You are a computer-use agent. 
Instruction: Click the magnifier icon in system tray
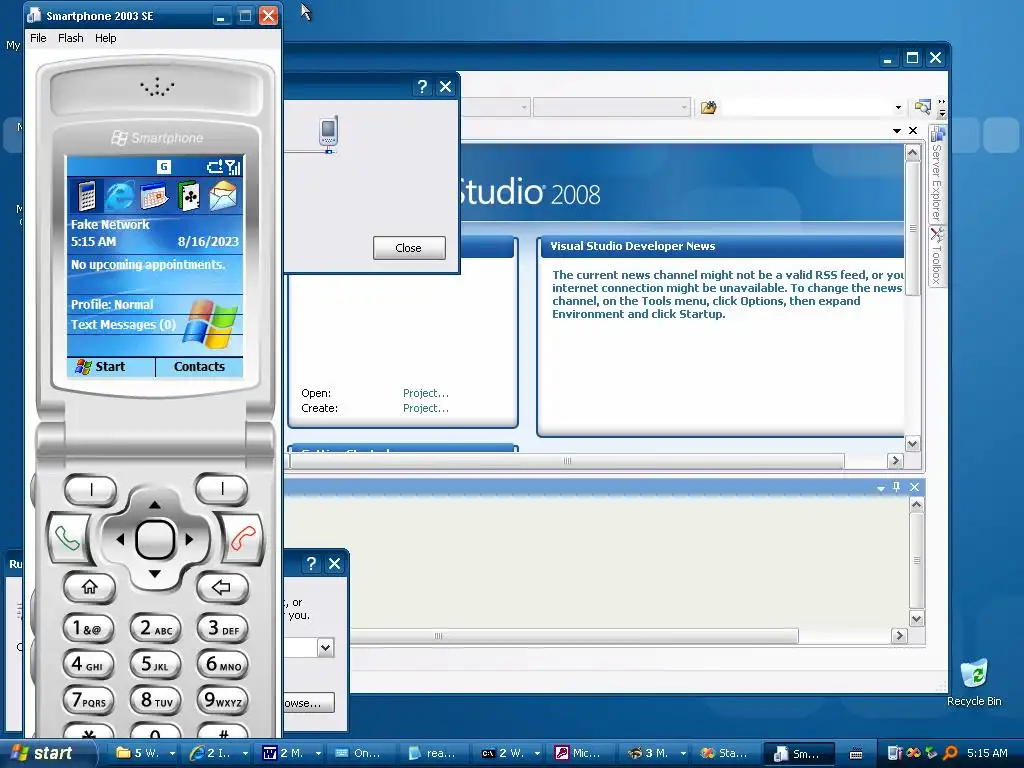[950, 753]
